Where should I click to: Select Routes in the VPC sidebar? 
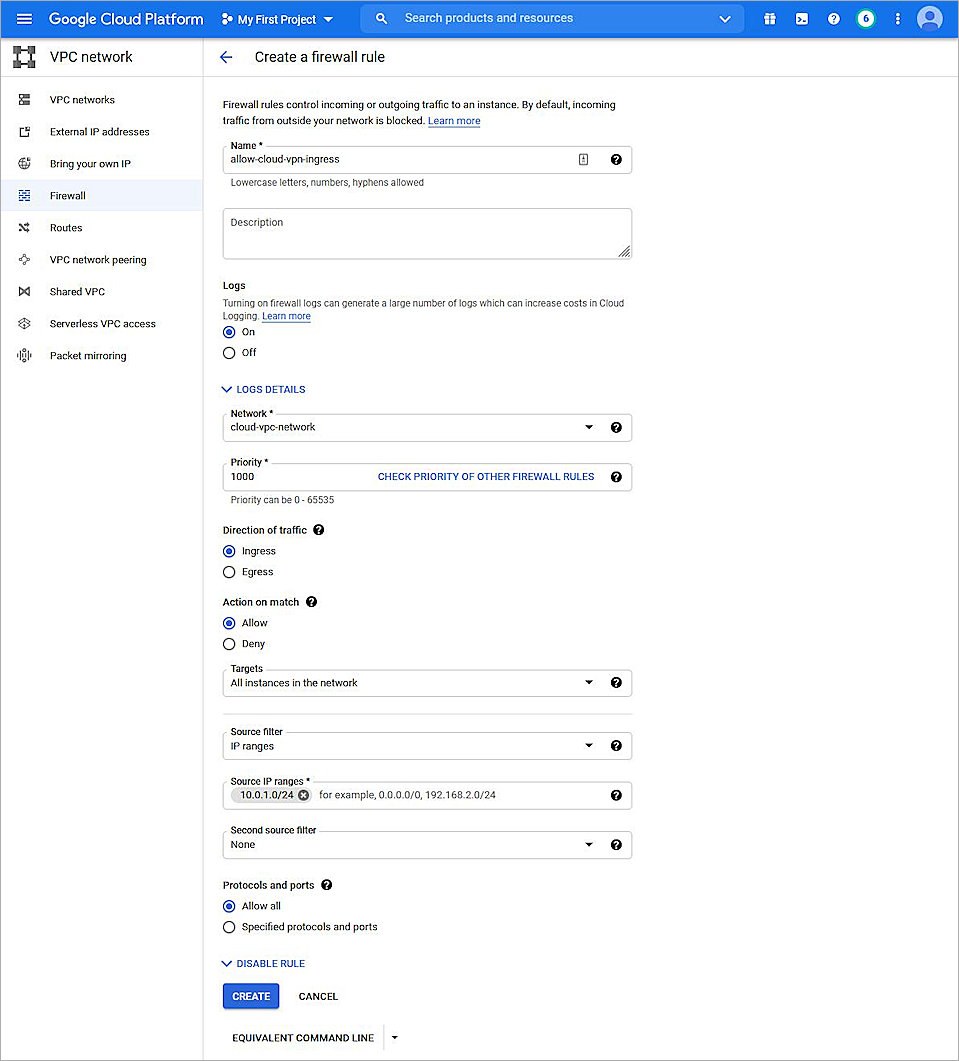[x=65, y=227]
